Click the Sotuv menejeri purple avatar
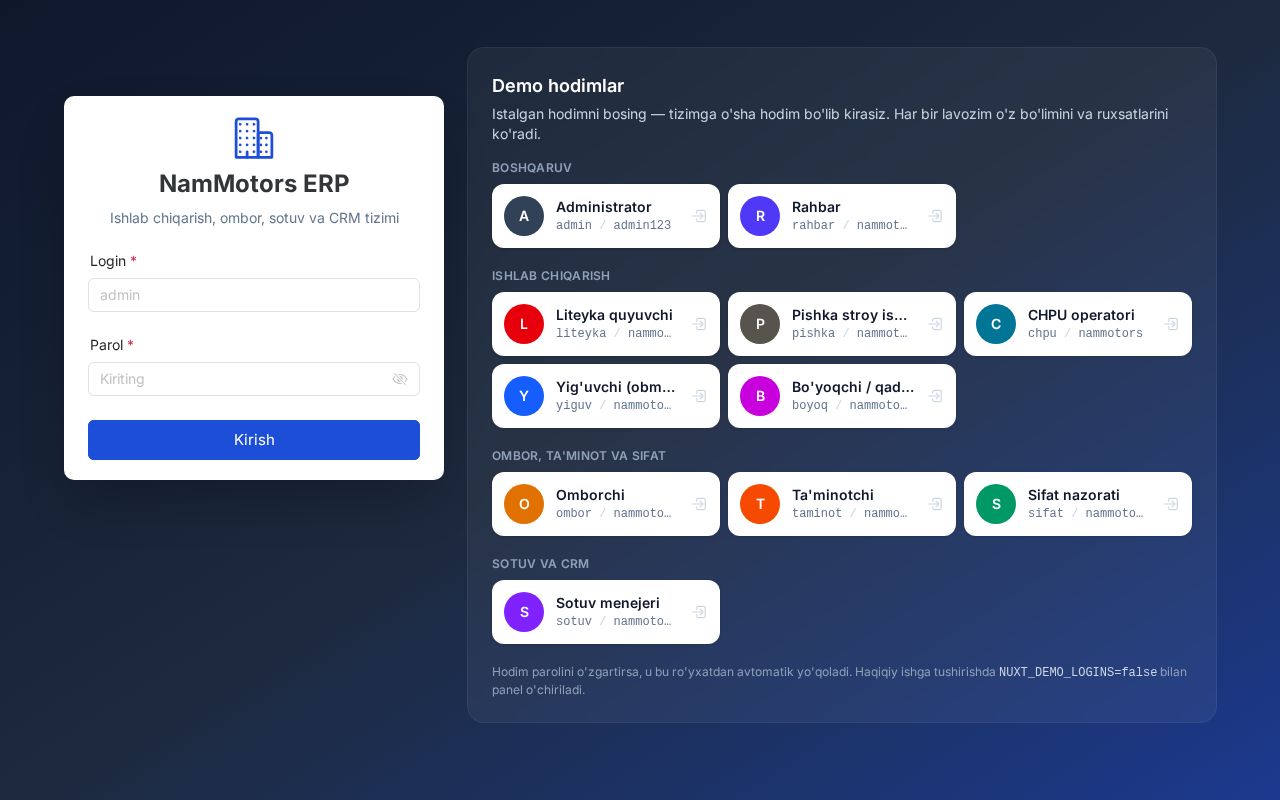The width and height of the screenshot is (1280, 800). pos(524,612)
